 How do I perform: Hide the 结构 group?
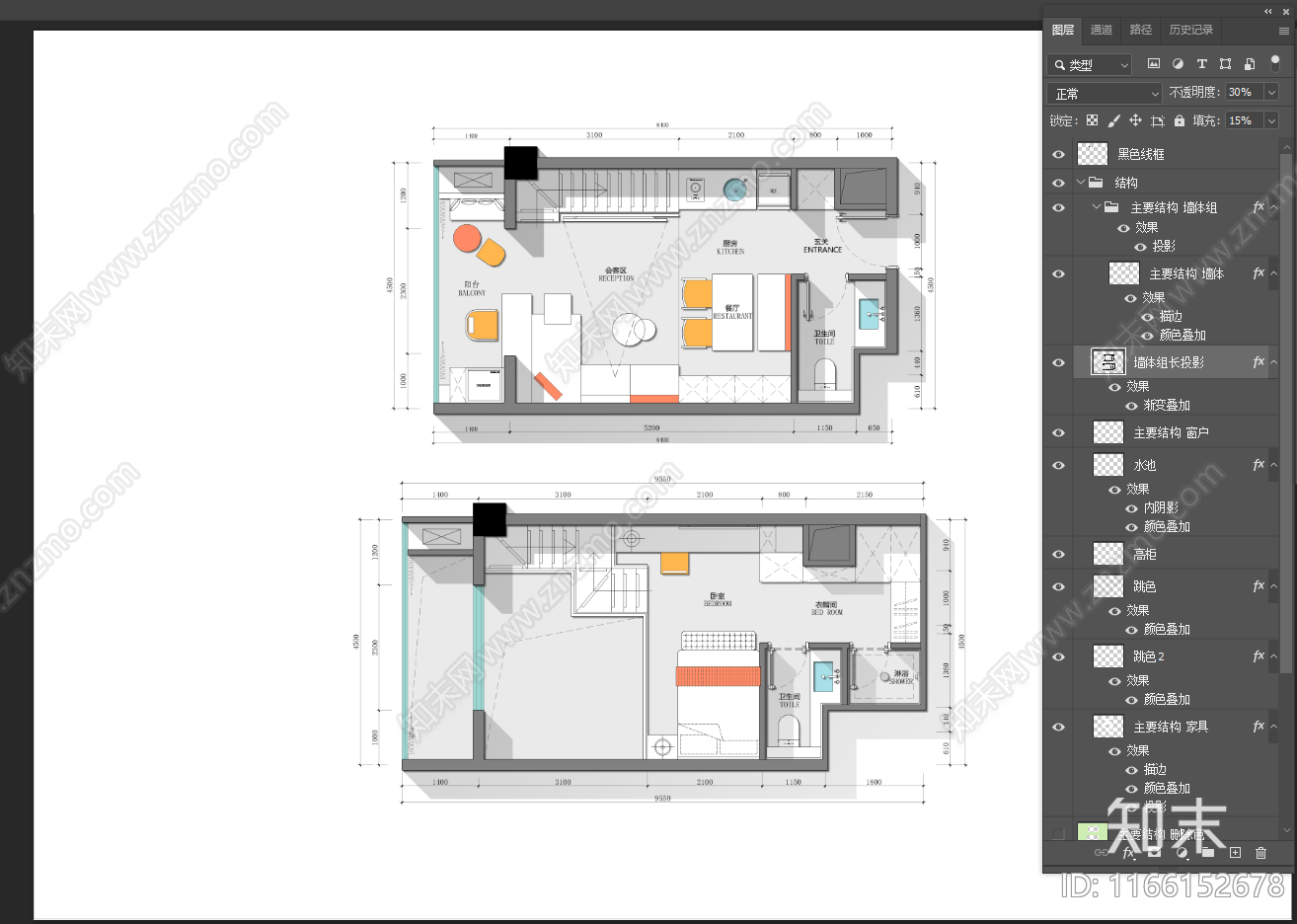[1059, 183]
